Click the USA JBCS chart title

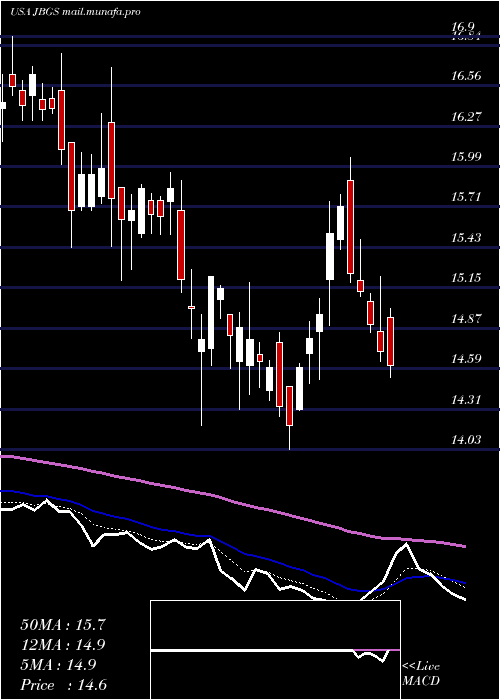click(x=76, y=12)
